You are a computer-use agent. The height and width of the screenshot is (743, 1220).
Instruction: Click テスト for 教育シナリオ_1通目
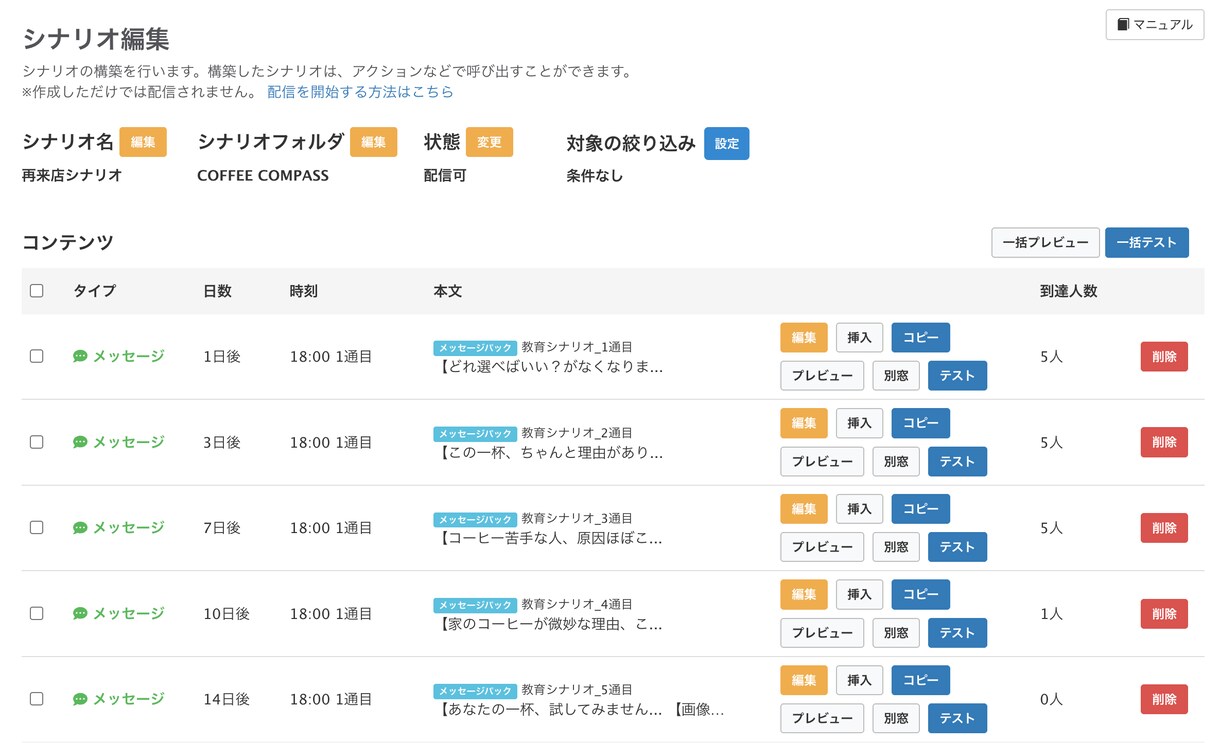(957, 376)
